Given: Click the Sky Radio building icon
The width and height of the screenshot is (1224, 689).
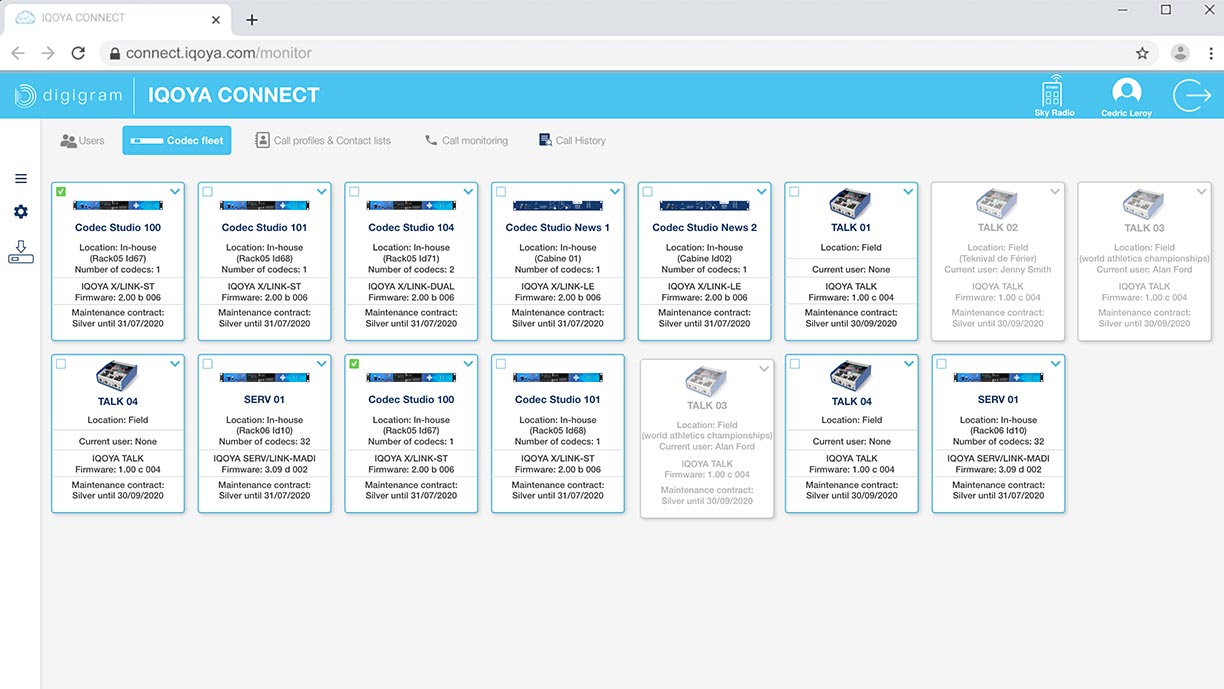Looking at the screenshot, I should (1053, 93).
